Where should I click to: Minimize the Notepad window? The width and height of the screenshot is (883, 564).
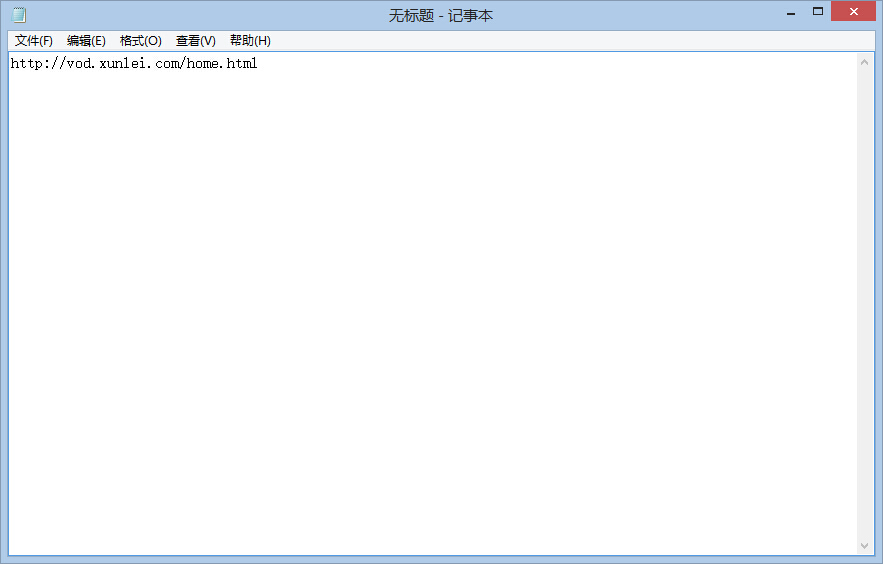coord(791,13)
